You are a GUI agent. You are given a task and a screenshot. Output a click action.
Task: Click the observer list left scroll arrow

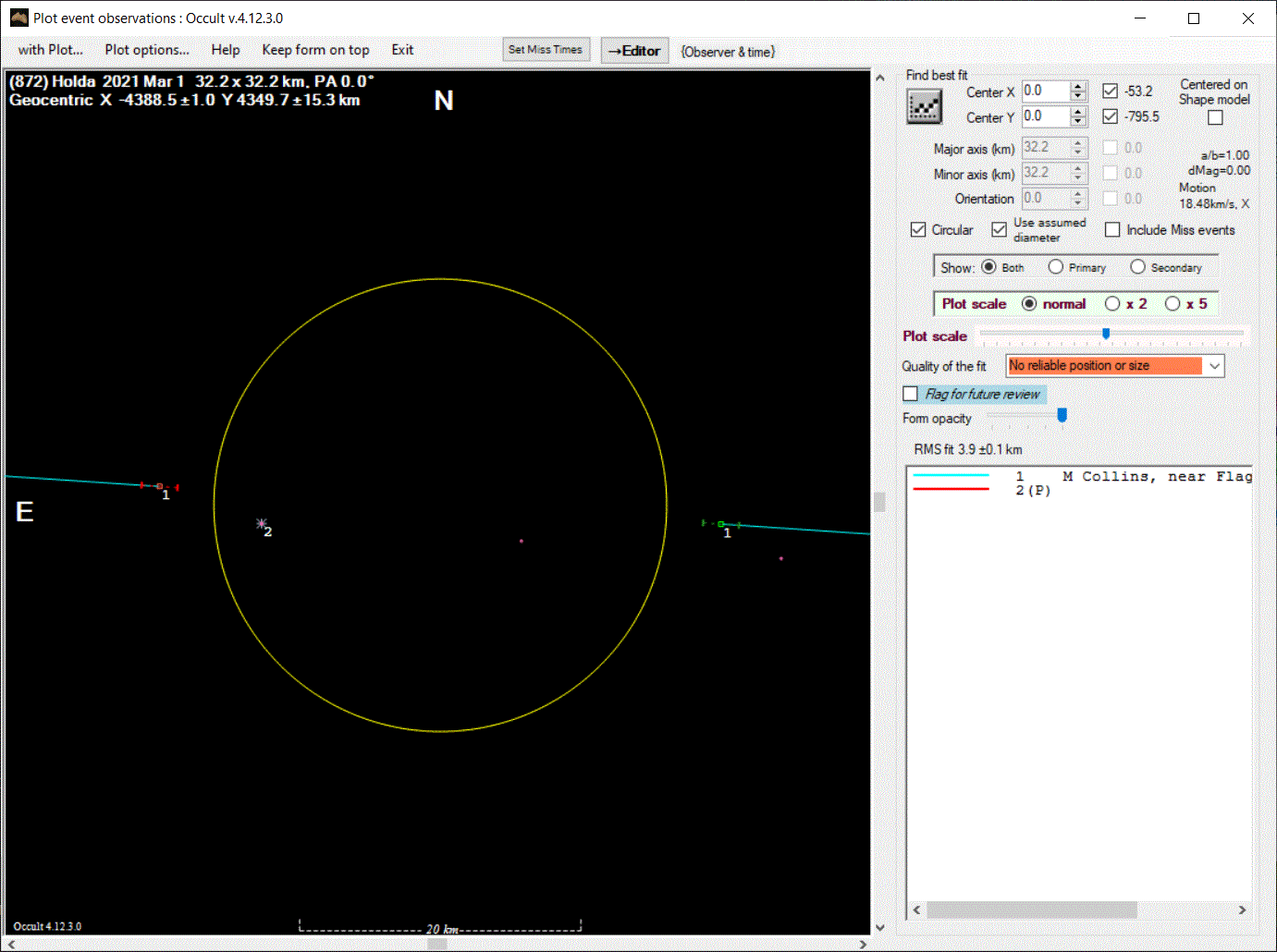click(x=916, y=909)
